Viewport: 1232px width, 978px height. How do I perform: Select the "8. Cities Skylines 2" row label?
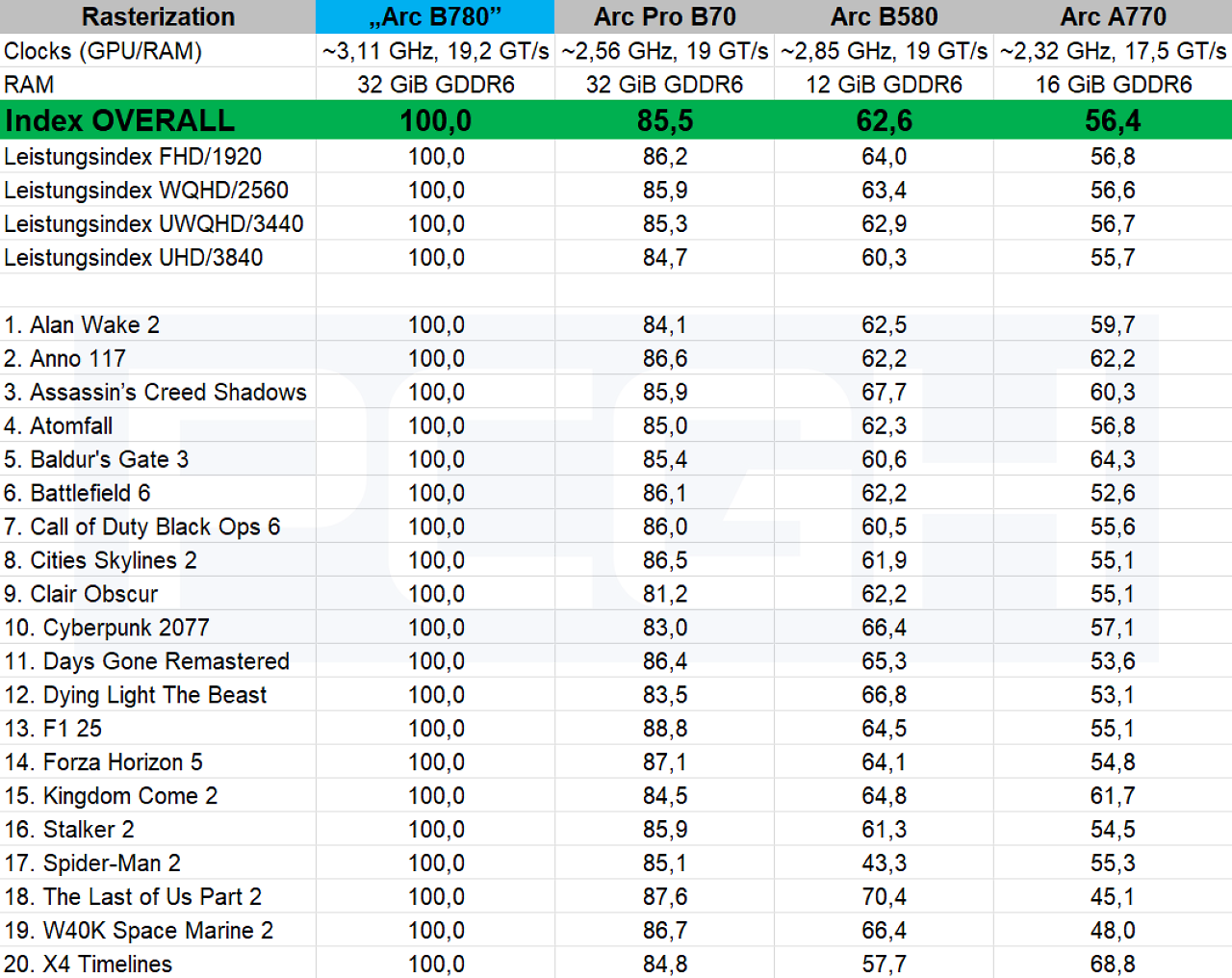(100, 561)
